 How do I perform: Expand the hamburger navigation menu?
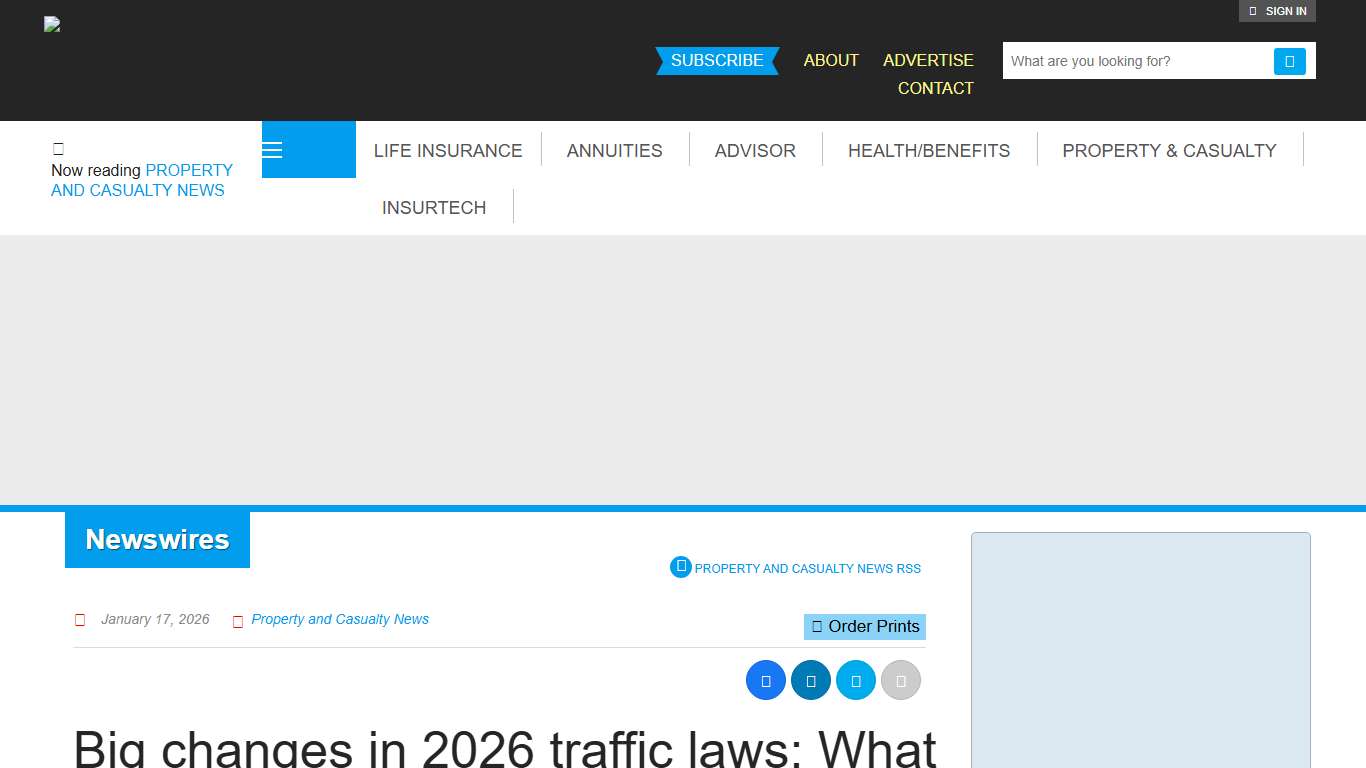(271, 149)
